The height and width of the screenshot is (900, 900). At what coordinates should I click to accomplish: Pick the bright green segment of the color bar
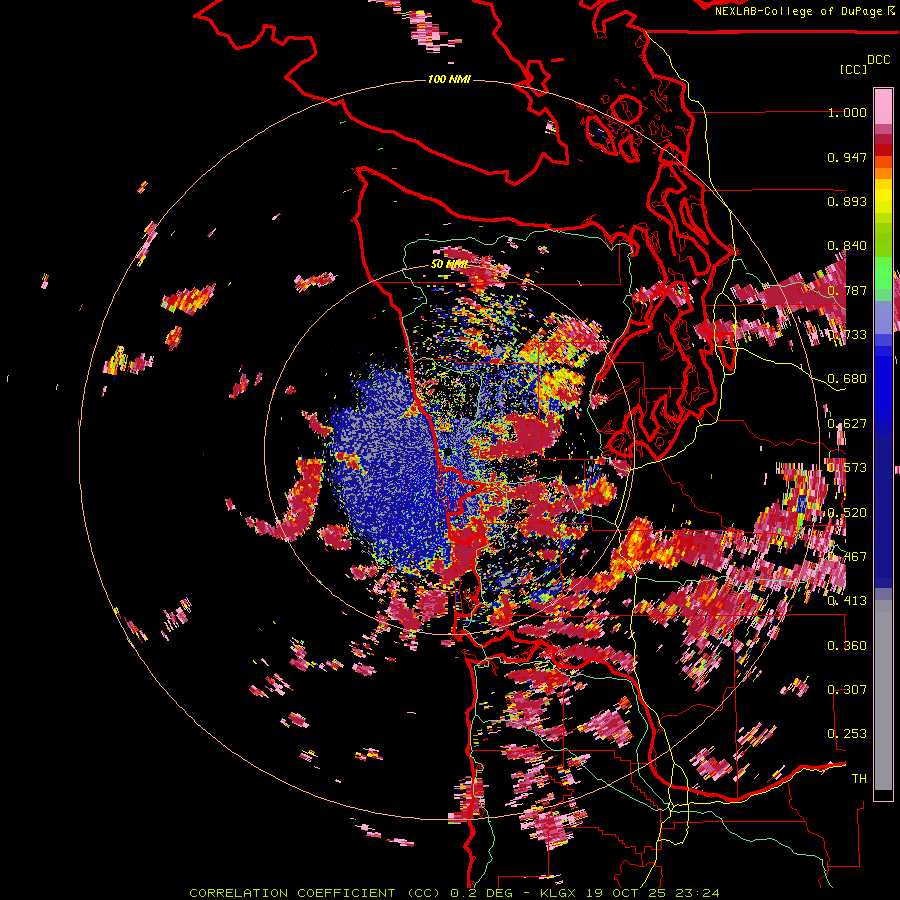coord(883,273)
